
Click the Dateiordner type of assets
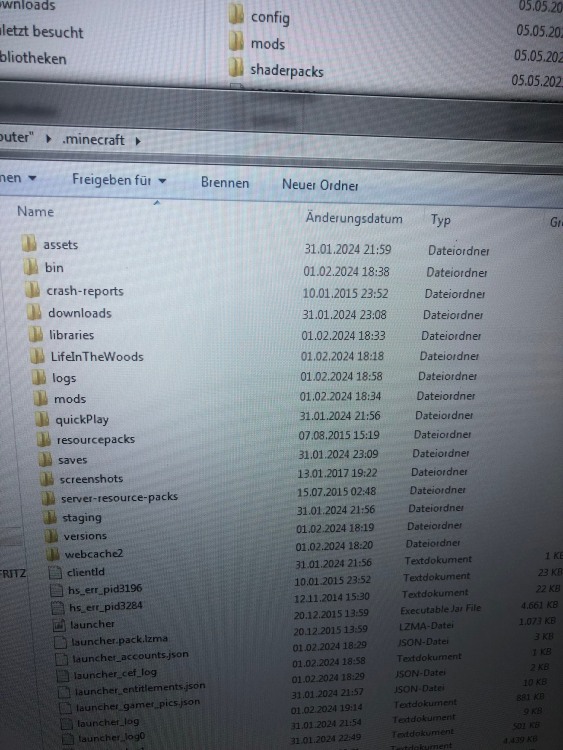[458, 251]
